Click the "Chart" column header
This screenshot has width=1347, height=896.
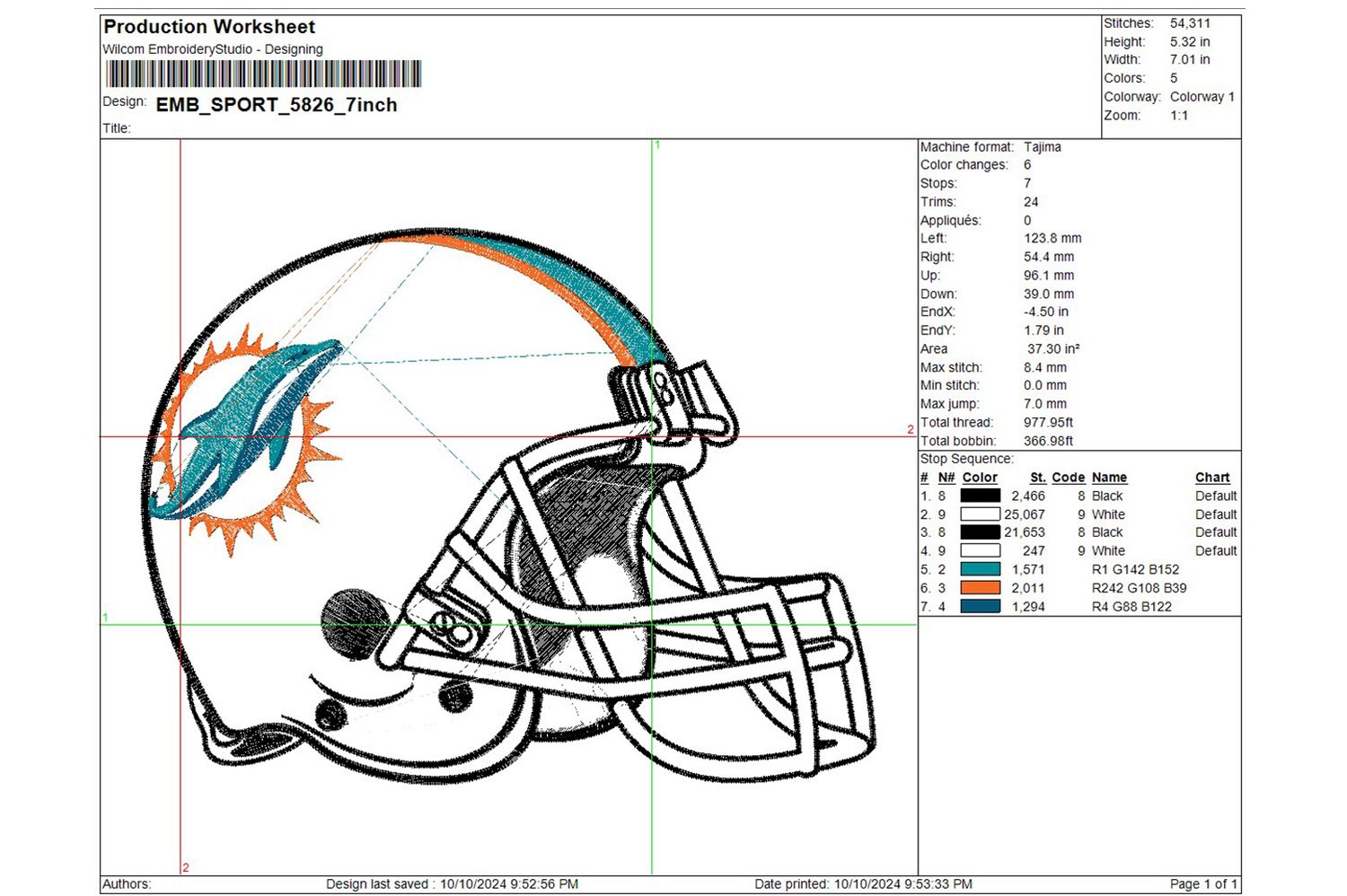pyautogui.click(x=1212, y=478)
